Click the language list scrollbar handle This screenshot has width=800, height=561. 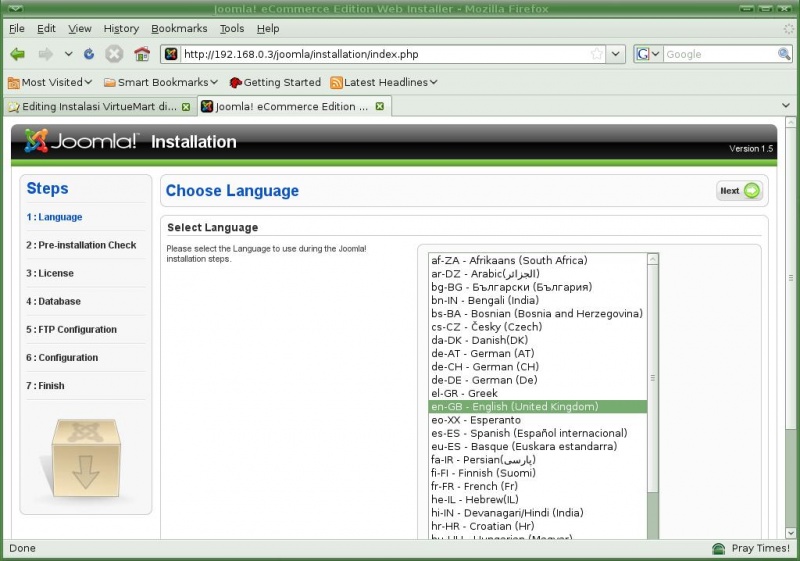point(653,378)
